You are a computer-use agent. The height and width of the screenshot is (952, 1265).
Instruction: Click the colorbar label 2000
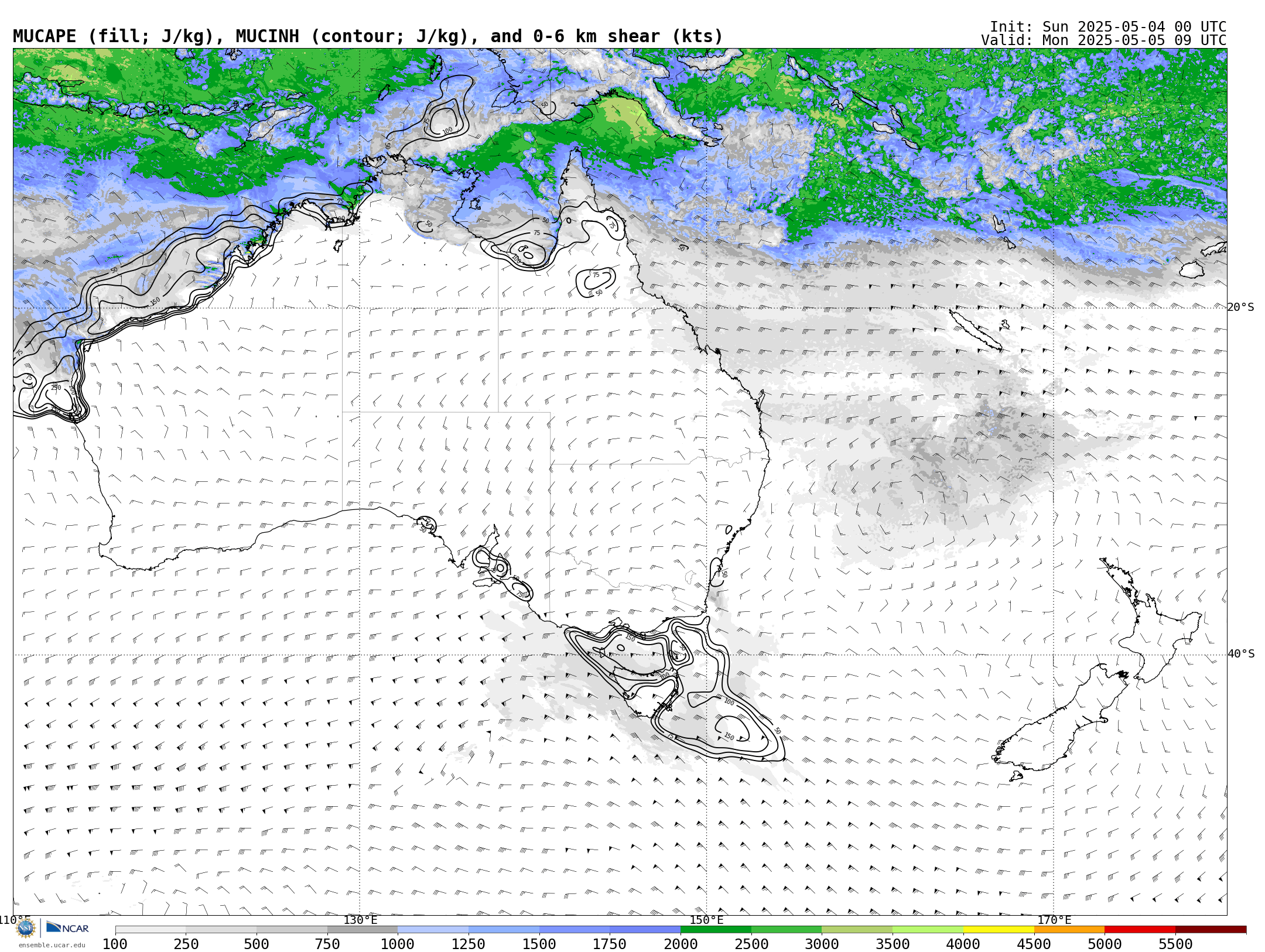point(681,944)
